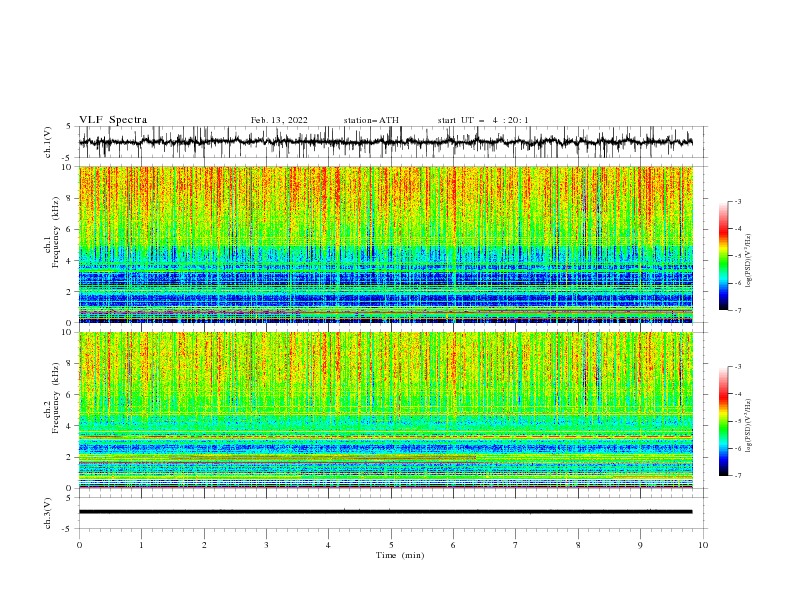Click time axis tick label "1"
Screen dimensions: 792x612
click(141, 545)
